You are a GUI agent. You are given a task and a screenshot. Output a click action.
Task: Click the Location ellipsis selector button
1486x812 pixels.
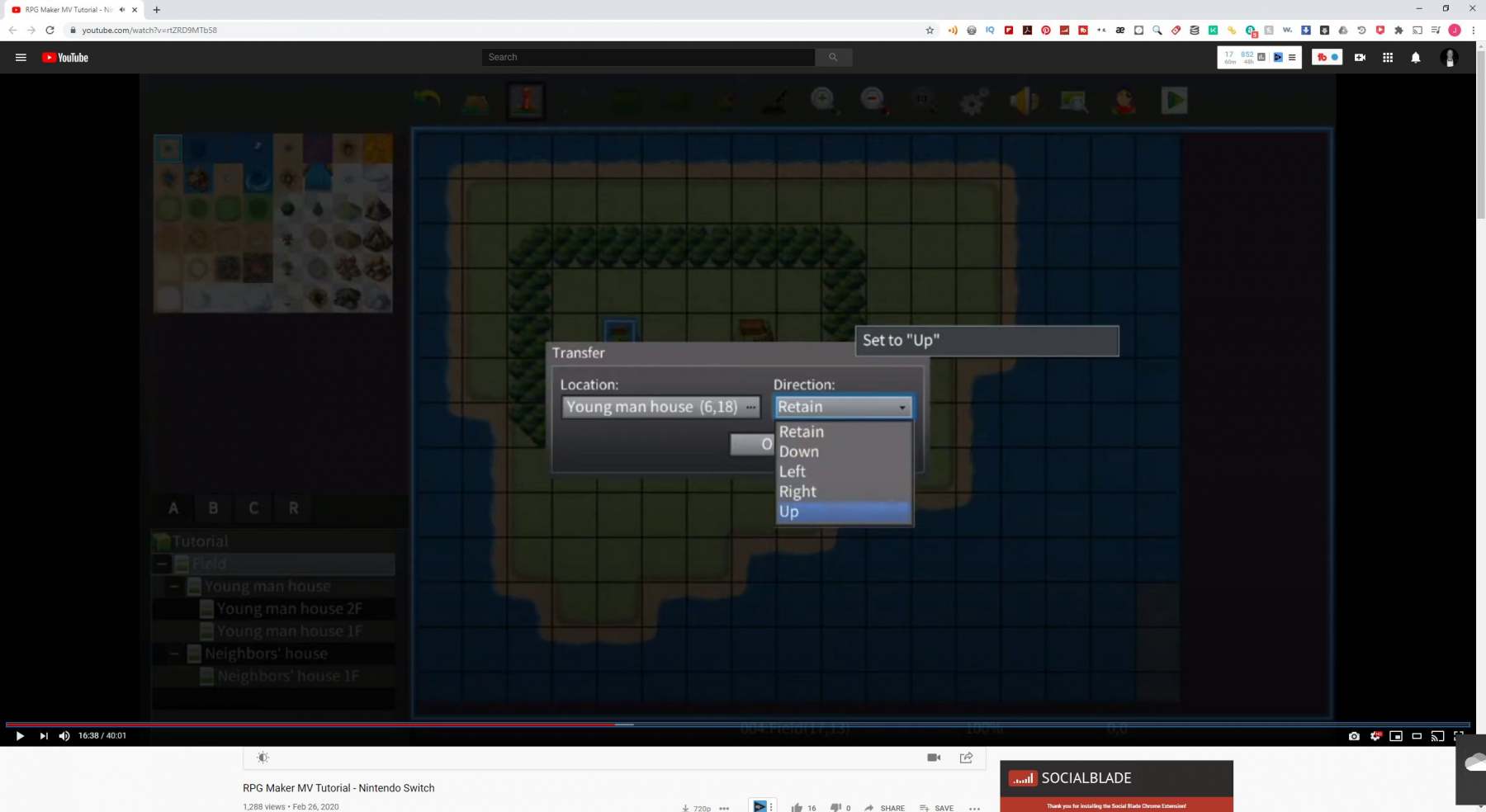click(750, 407)
